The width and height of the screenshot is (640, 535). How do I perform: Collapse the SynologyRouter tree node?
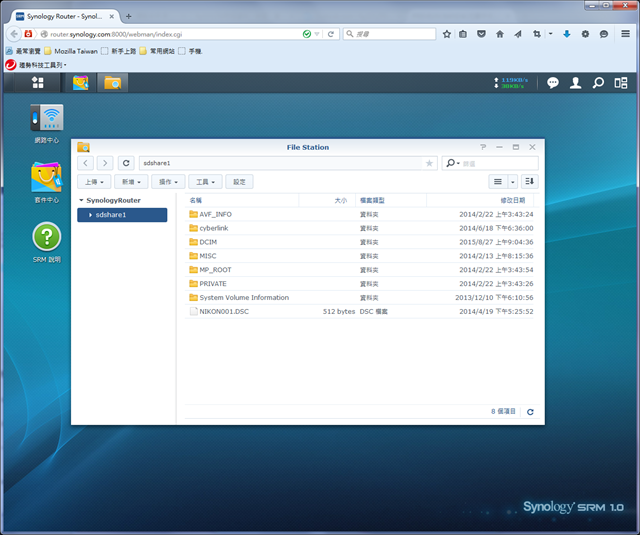click(x=81, y=200)
